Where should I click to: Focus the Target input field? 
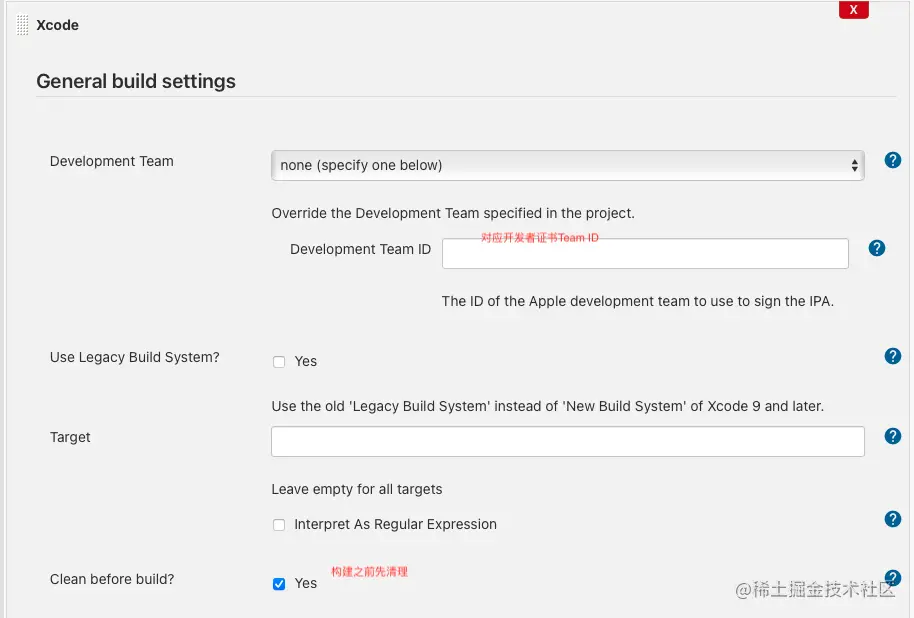coord(567,441)
